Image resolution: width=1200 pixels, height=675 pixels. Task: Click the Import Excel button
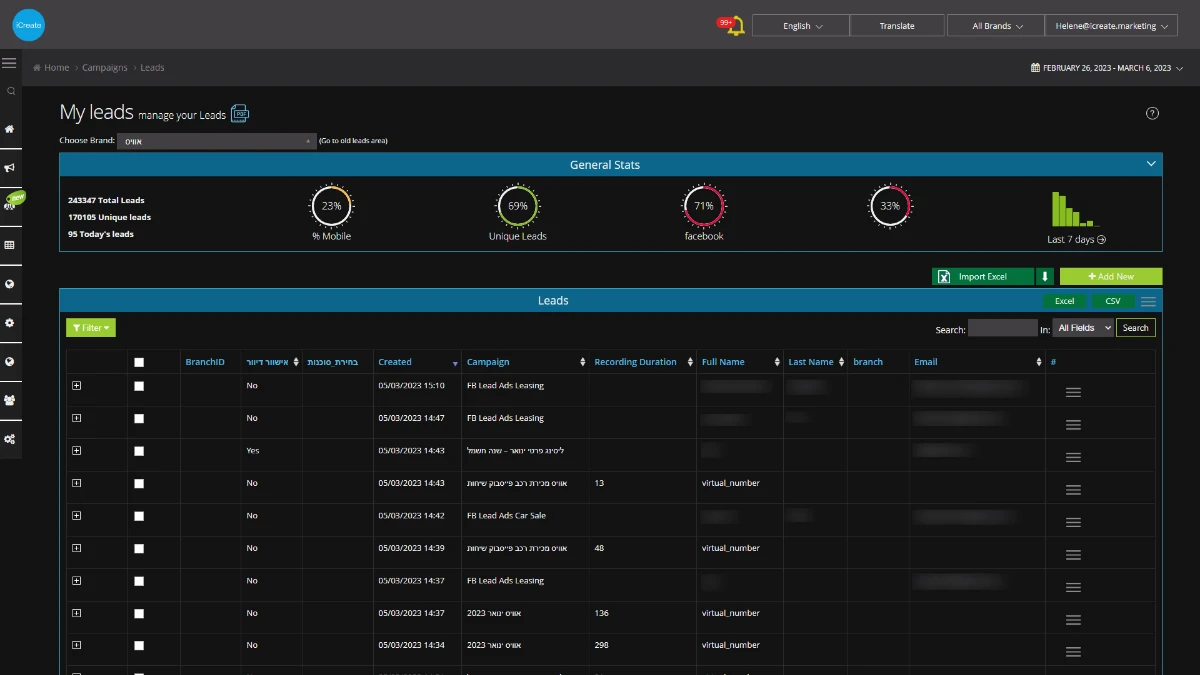pos(983,277)
